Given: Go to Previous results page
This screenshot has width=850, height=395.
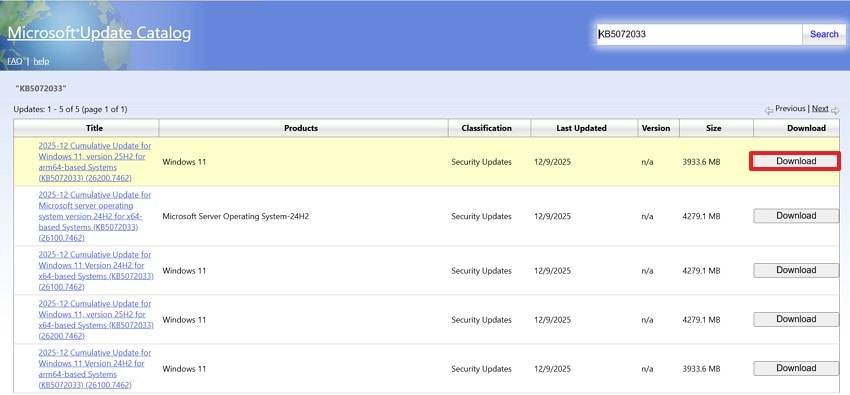Looking at the screenshot, I should click(790, 108).
